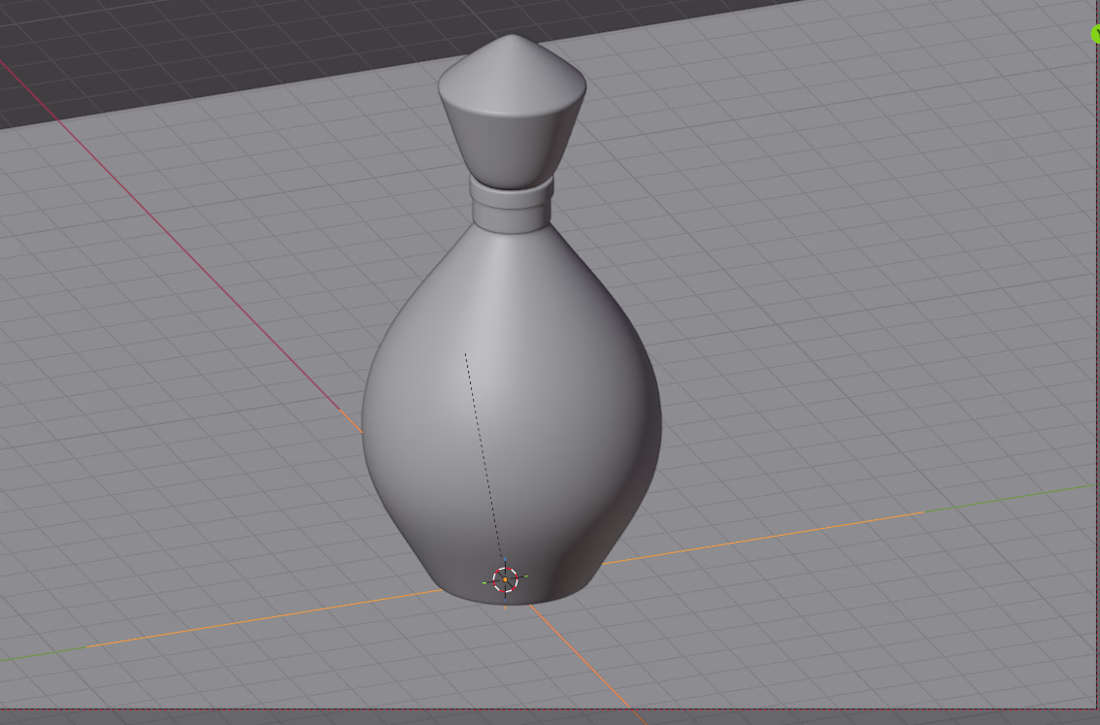
Task: Click the 3D cursor crosshair at bottle base
Action: [505, 580]
